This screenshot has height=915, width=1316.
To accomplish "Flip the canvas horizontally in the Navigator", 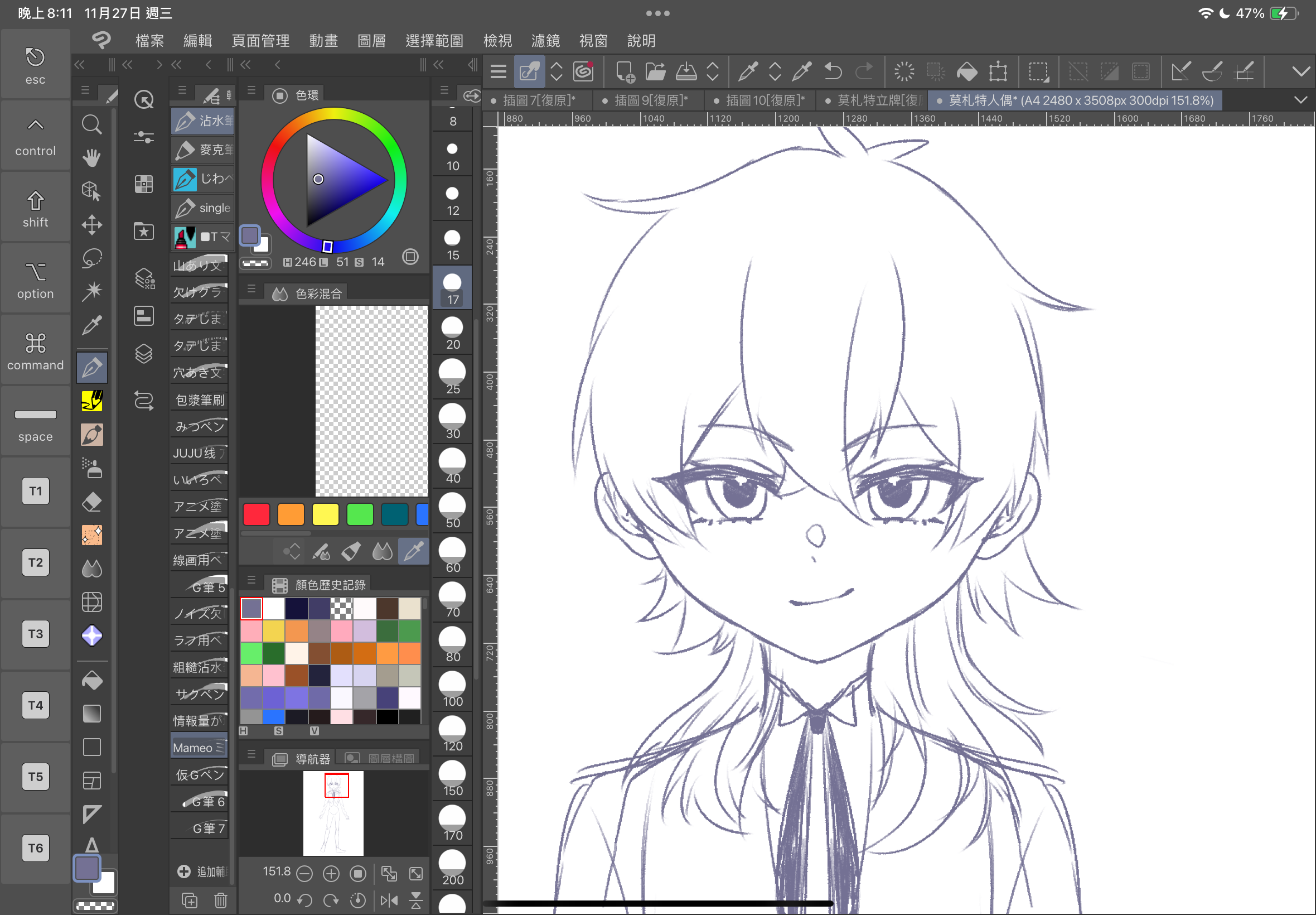I will (x=389, y=900).
